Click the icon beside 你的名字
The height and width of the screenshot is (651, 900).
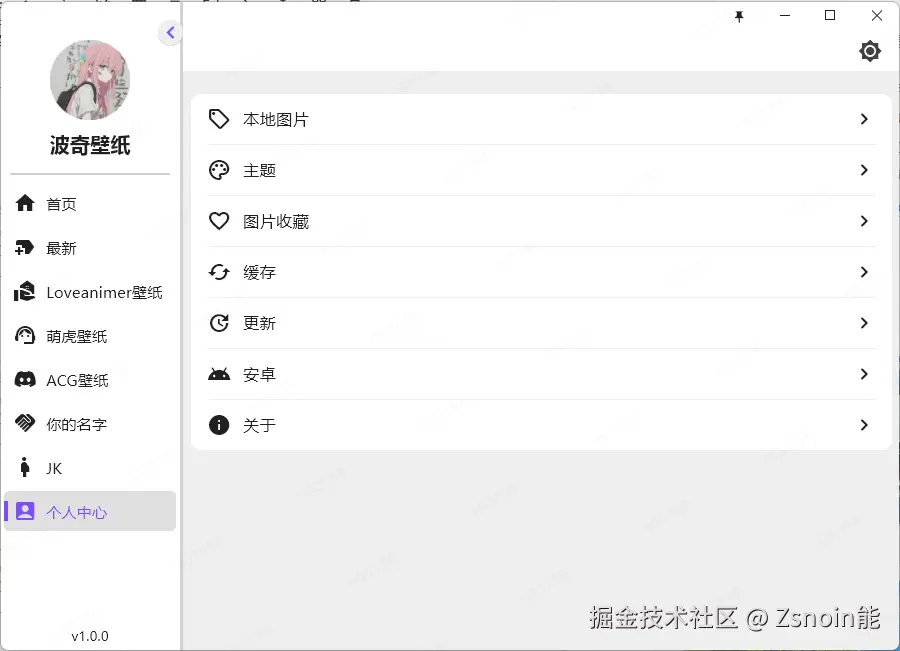(x=25, y=424)
